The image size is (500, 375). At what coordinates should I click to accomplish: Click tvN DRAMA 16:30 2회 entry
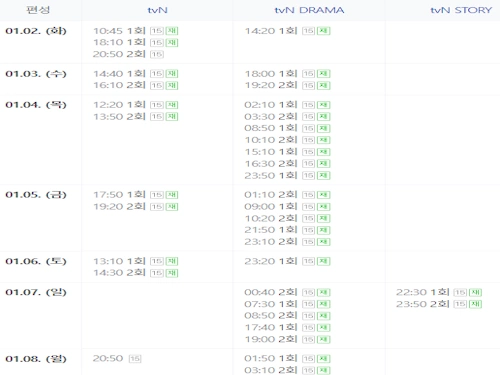click(x=287, y=164)
